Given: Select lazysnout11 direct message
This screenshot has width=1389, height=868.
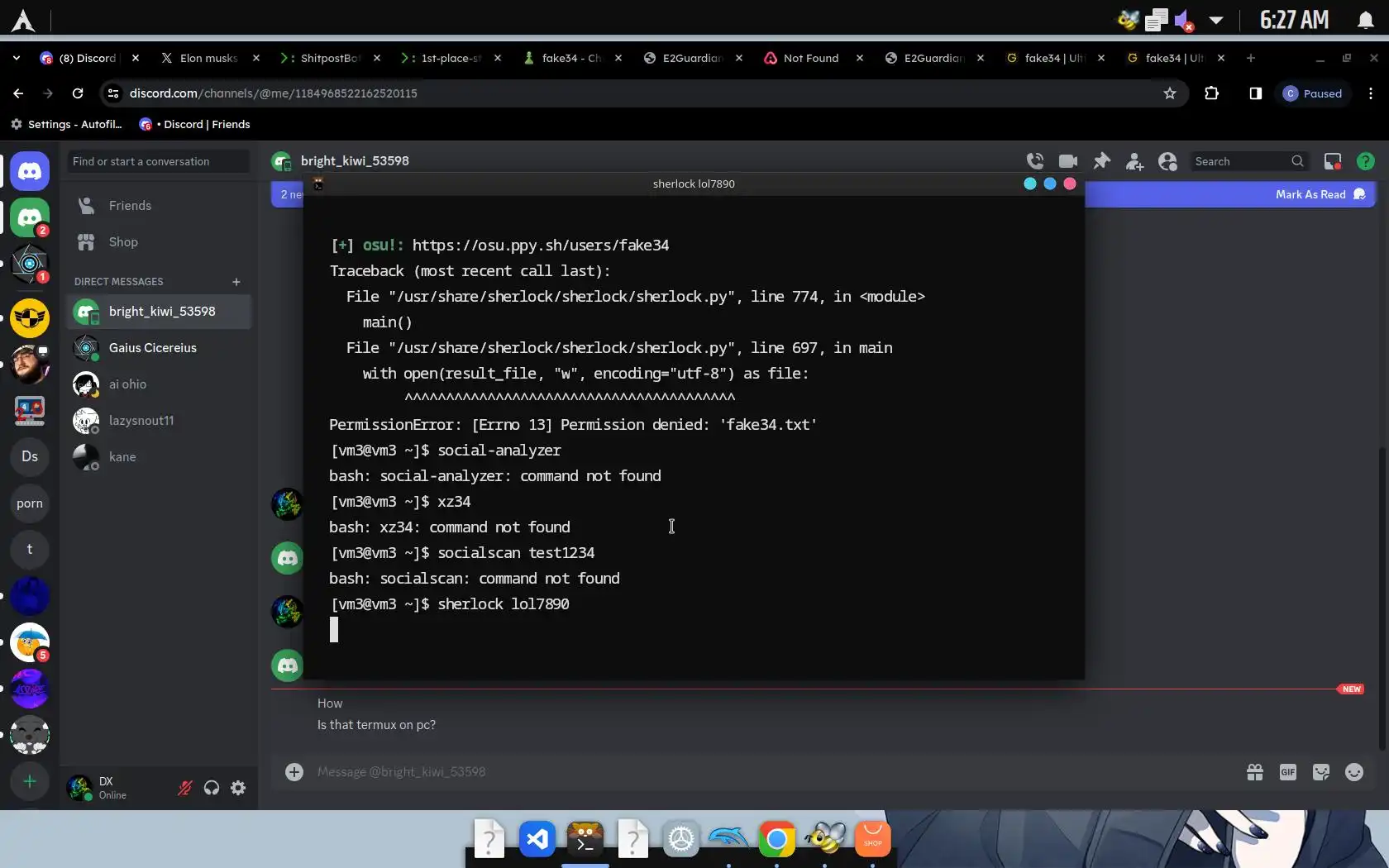Looking at the screenshot, I should tap(159, 421).
